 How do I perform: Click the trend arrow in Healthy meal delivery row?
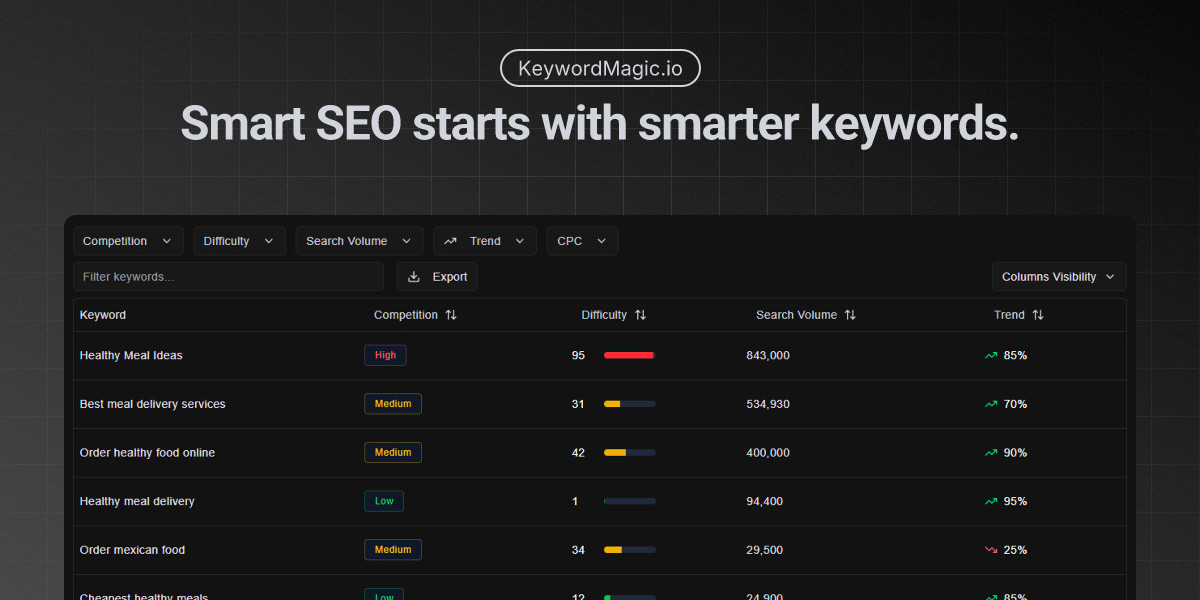click(991, 501)
